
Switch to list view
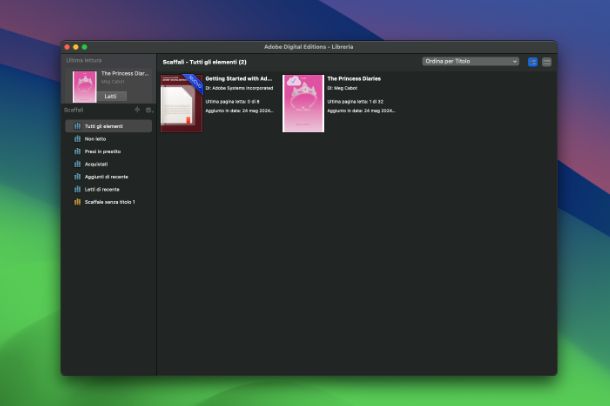pos(547,62)
